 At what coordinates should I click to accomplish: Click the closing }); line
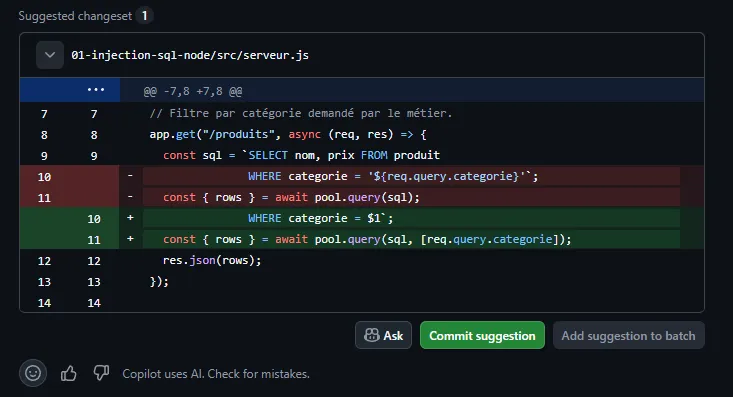click(159, 282)
